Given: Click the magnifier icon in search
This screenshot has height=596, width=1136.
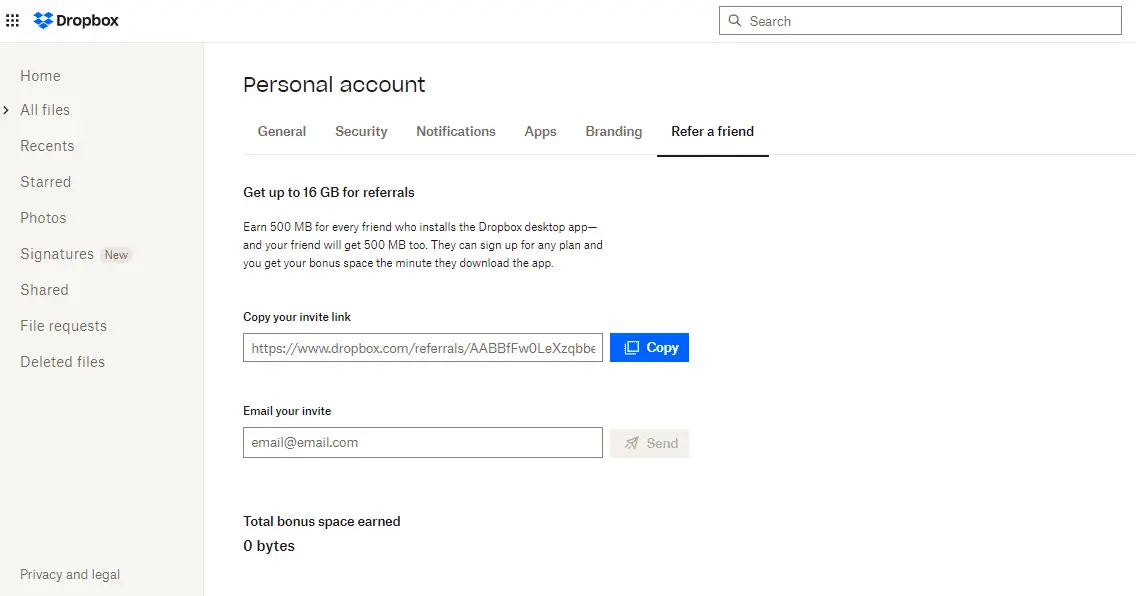Looking at the screenshot, I should [735, 21].
